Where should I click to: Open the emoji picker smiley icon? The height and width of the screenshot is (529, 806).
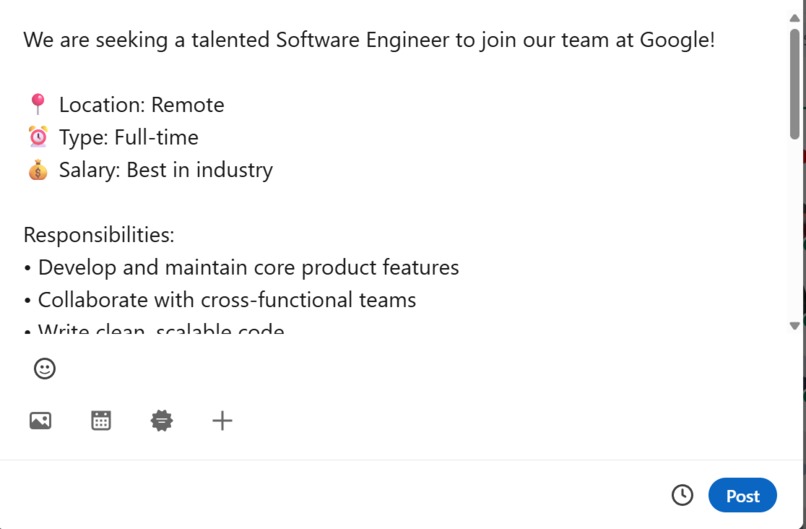pos(45,369)
